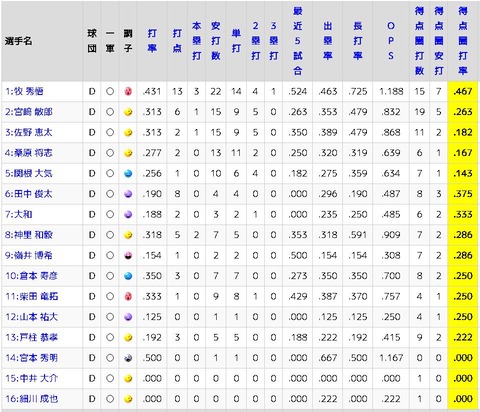Click the purple condition icon for 田中 俊太
The image size is (480, 412).
128,194
